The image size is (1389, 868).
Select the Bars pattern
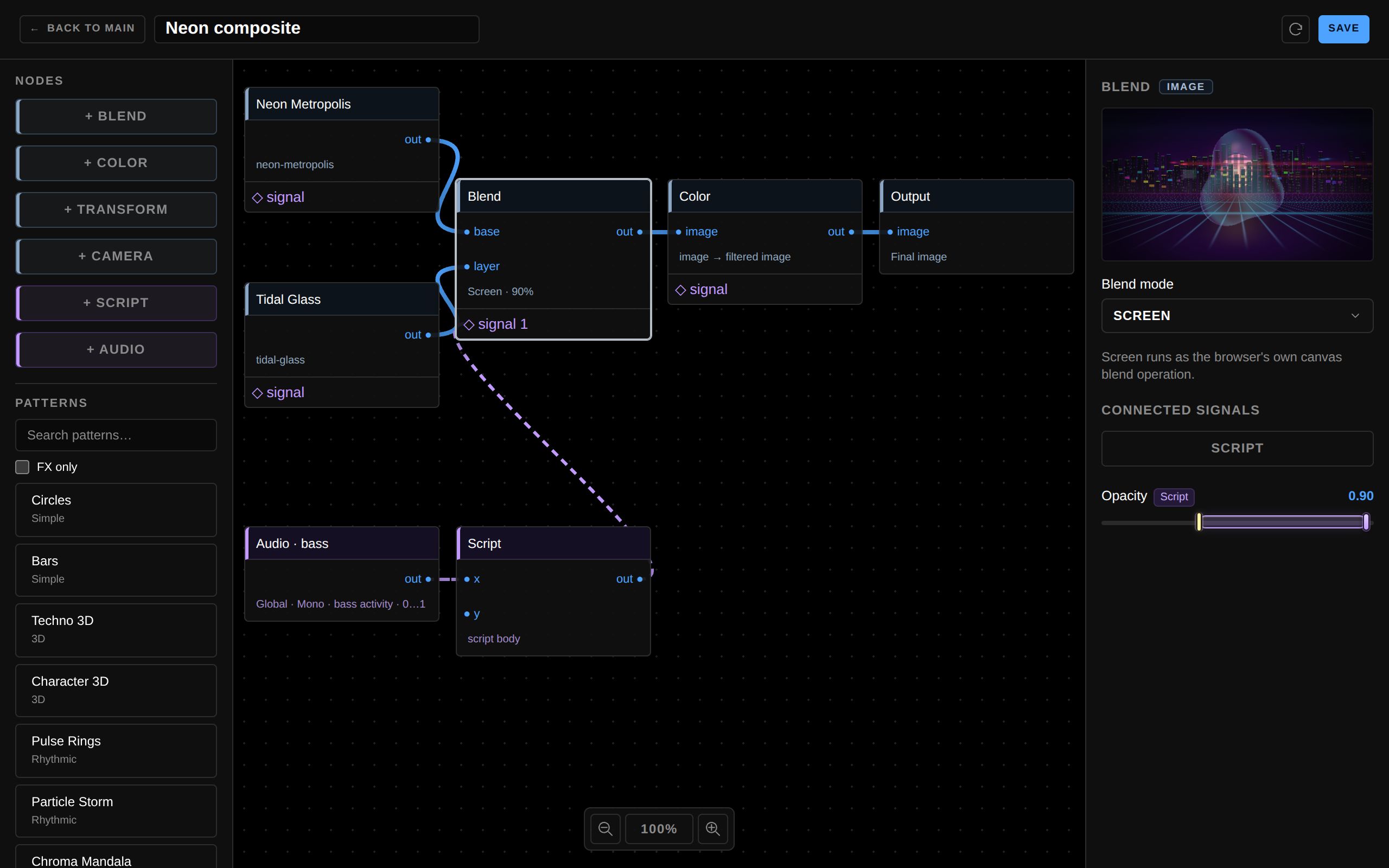pyautogui.click(x=116, y=570)
